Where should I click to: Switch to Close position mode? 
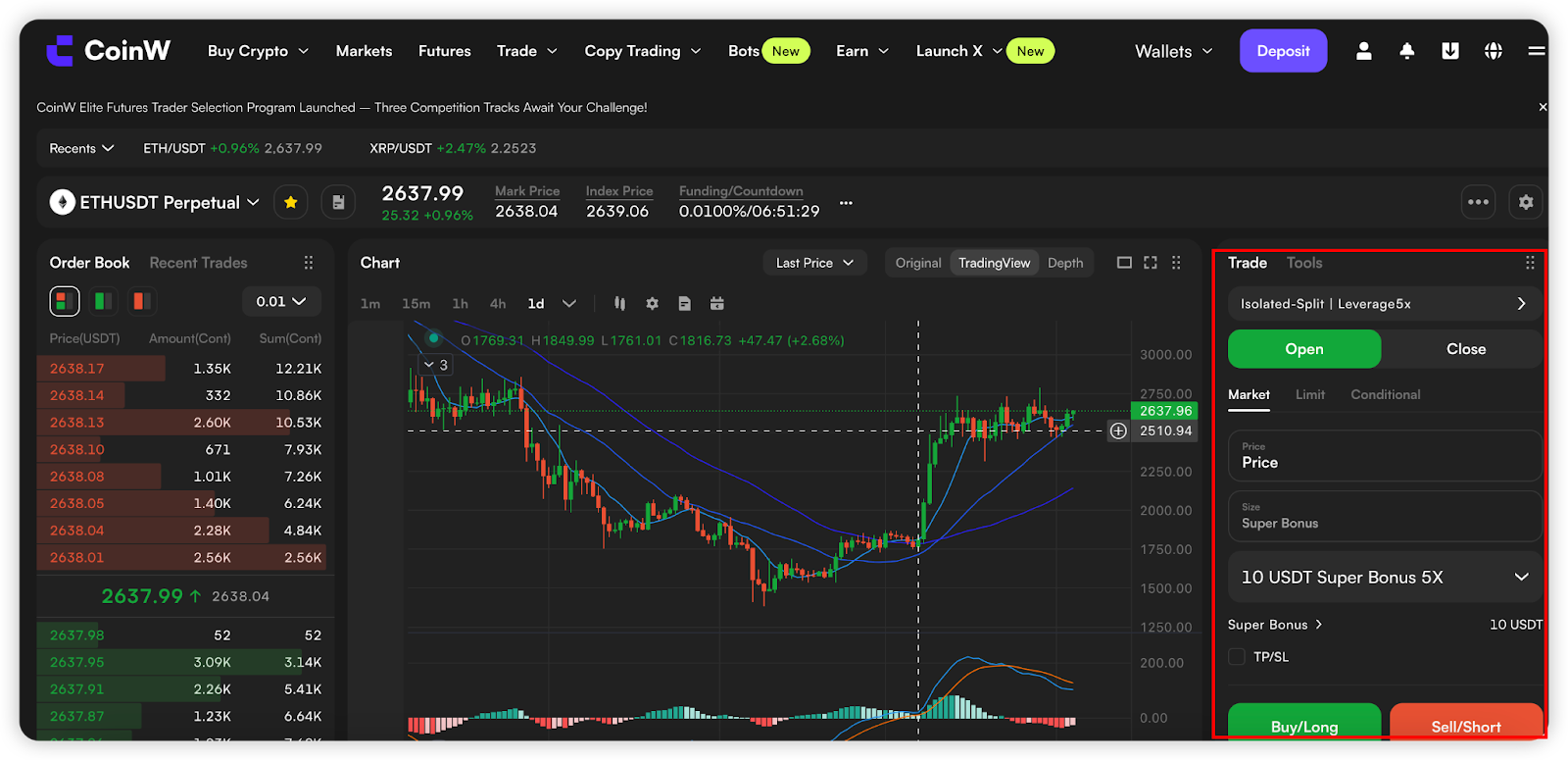tap(1466, 349)
